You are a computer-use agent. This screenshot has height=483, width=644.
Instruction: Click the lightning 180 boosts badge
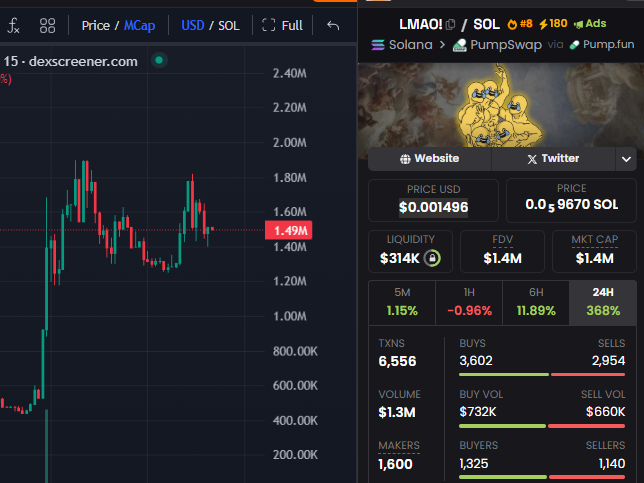point(553,24)
